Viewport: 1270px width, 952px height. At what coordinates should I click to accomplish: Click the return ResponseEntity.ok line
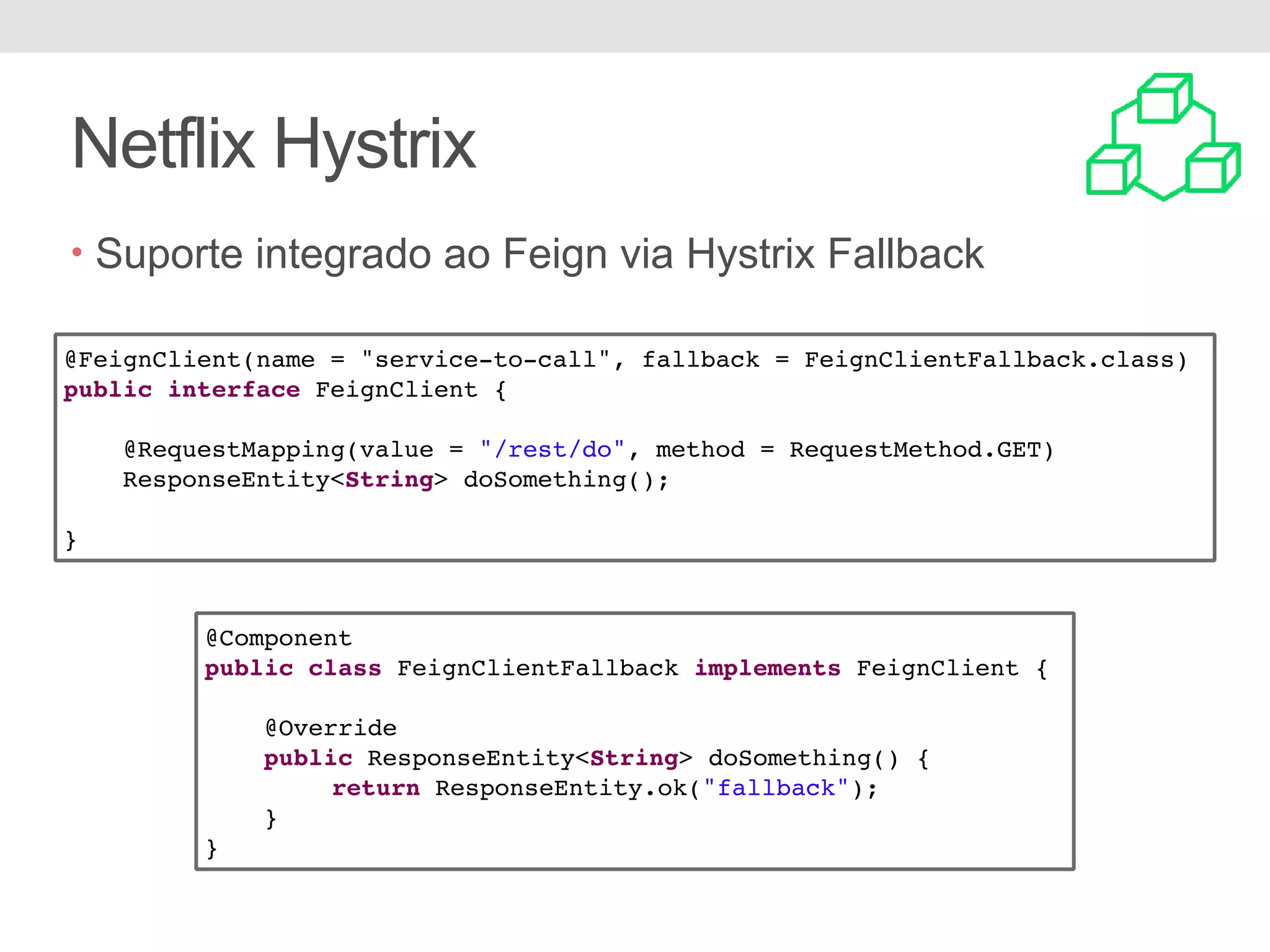[605, 788]
